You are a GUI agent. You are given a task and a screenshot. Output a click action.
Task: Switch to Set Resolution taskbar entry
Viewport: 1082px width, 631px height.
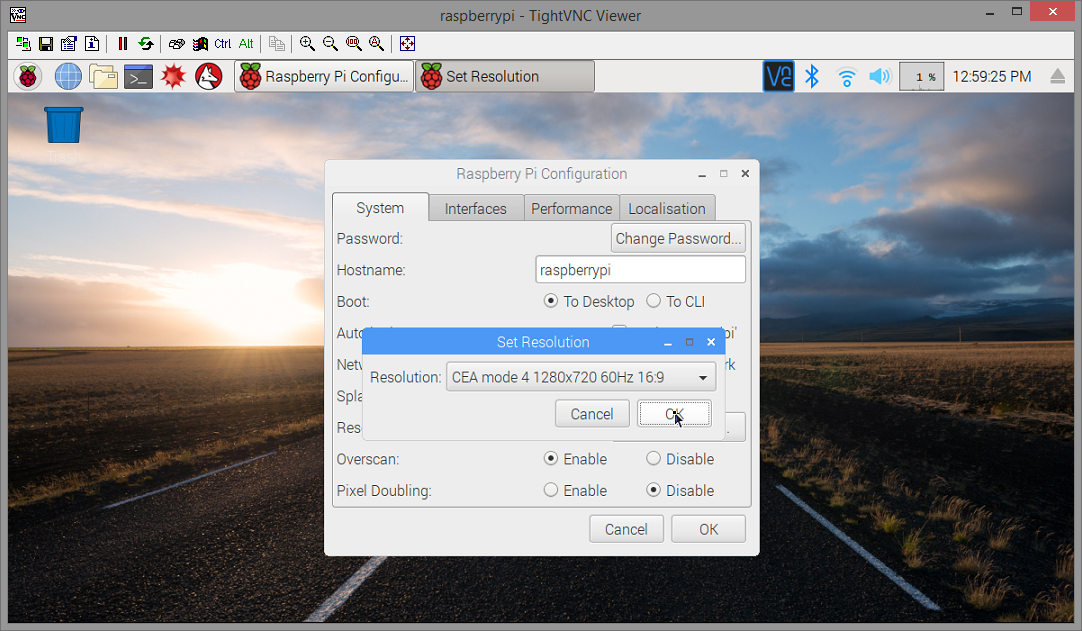pyautogui.click(x=504, y=77)
